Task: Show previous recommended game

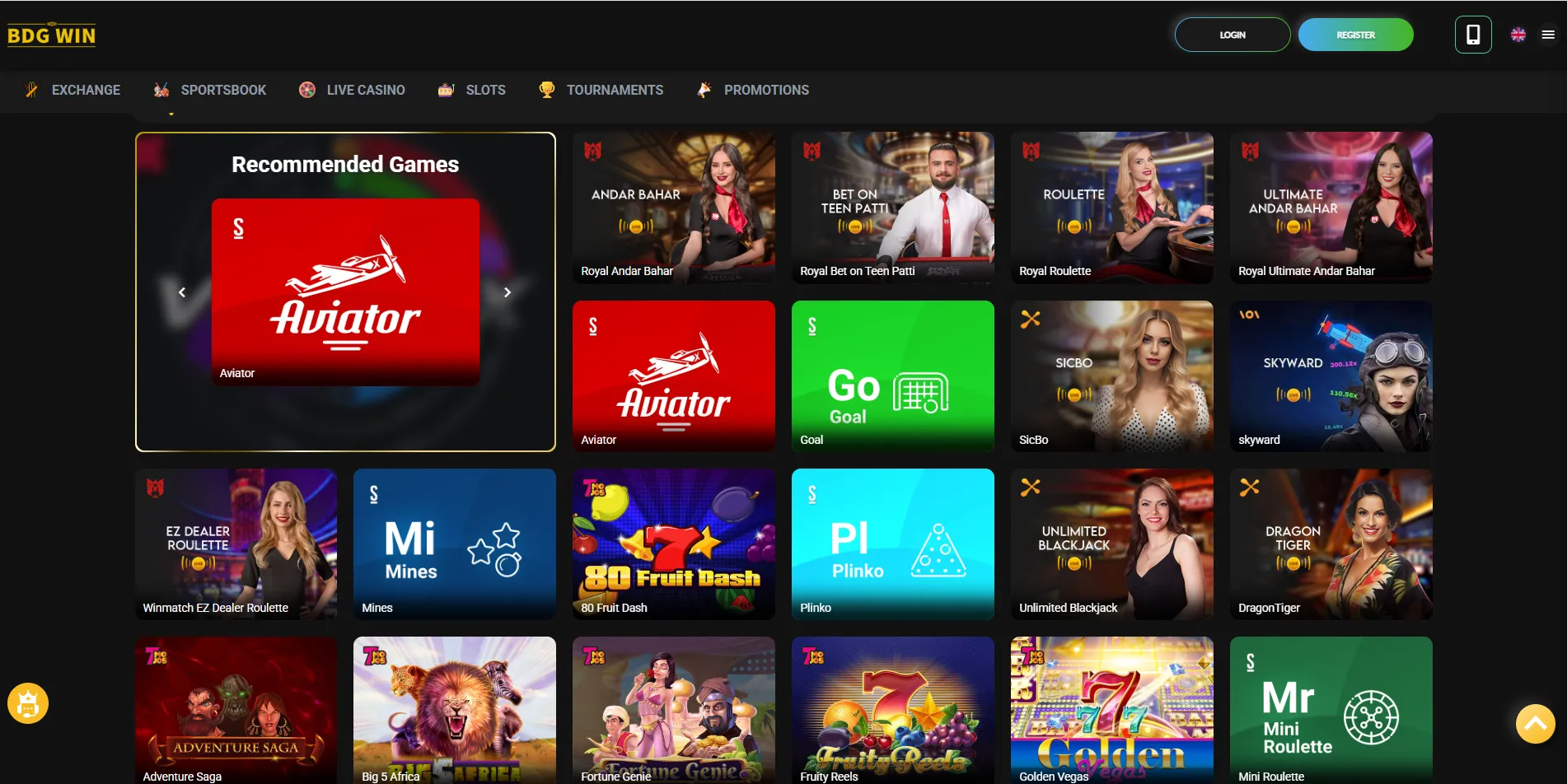Action: pyautogui.click(x=182, y=292)
